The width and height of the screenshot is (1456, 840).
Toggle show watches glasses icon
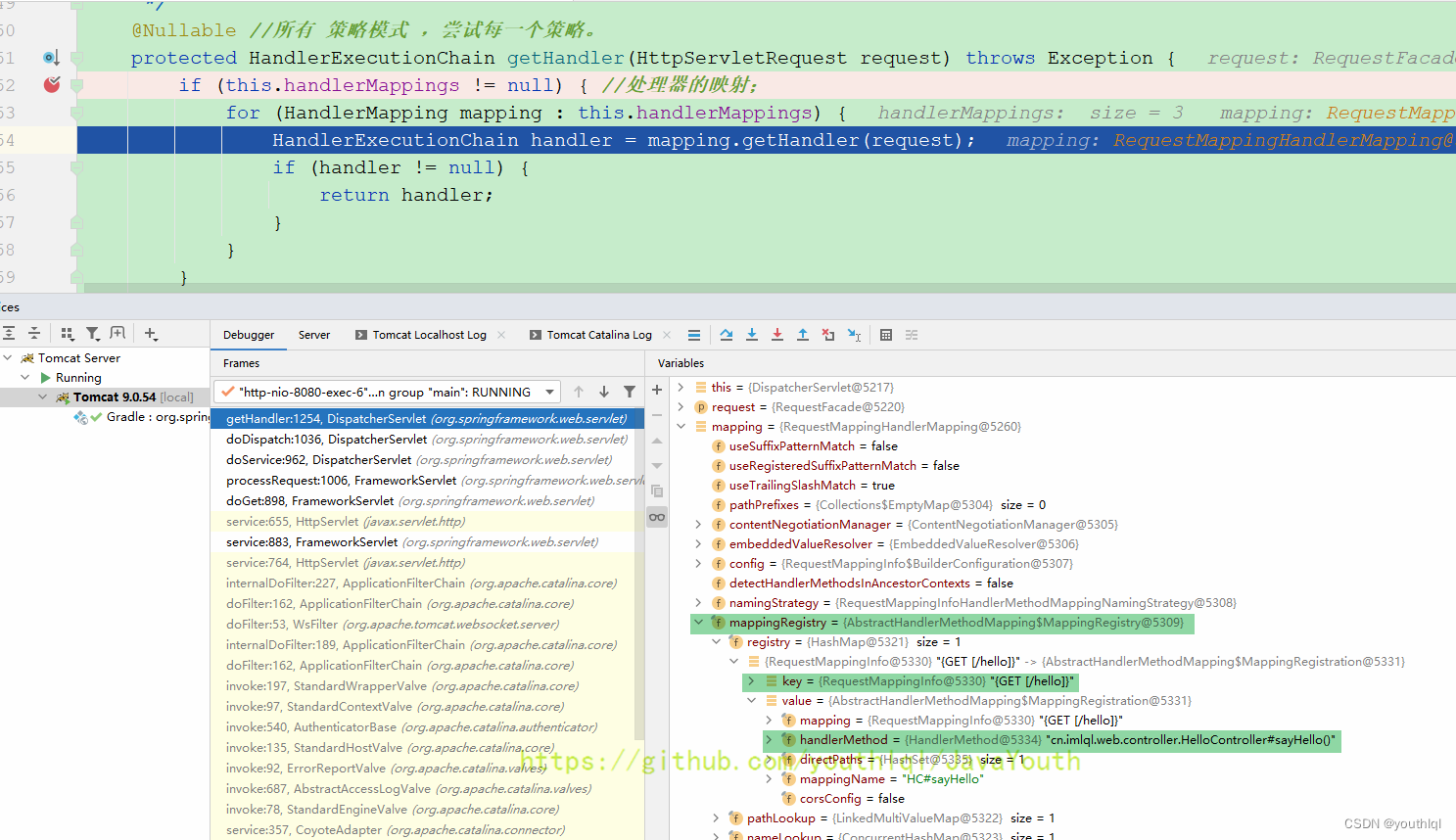click(657, 517)
